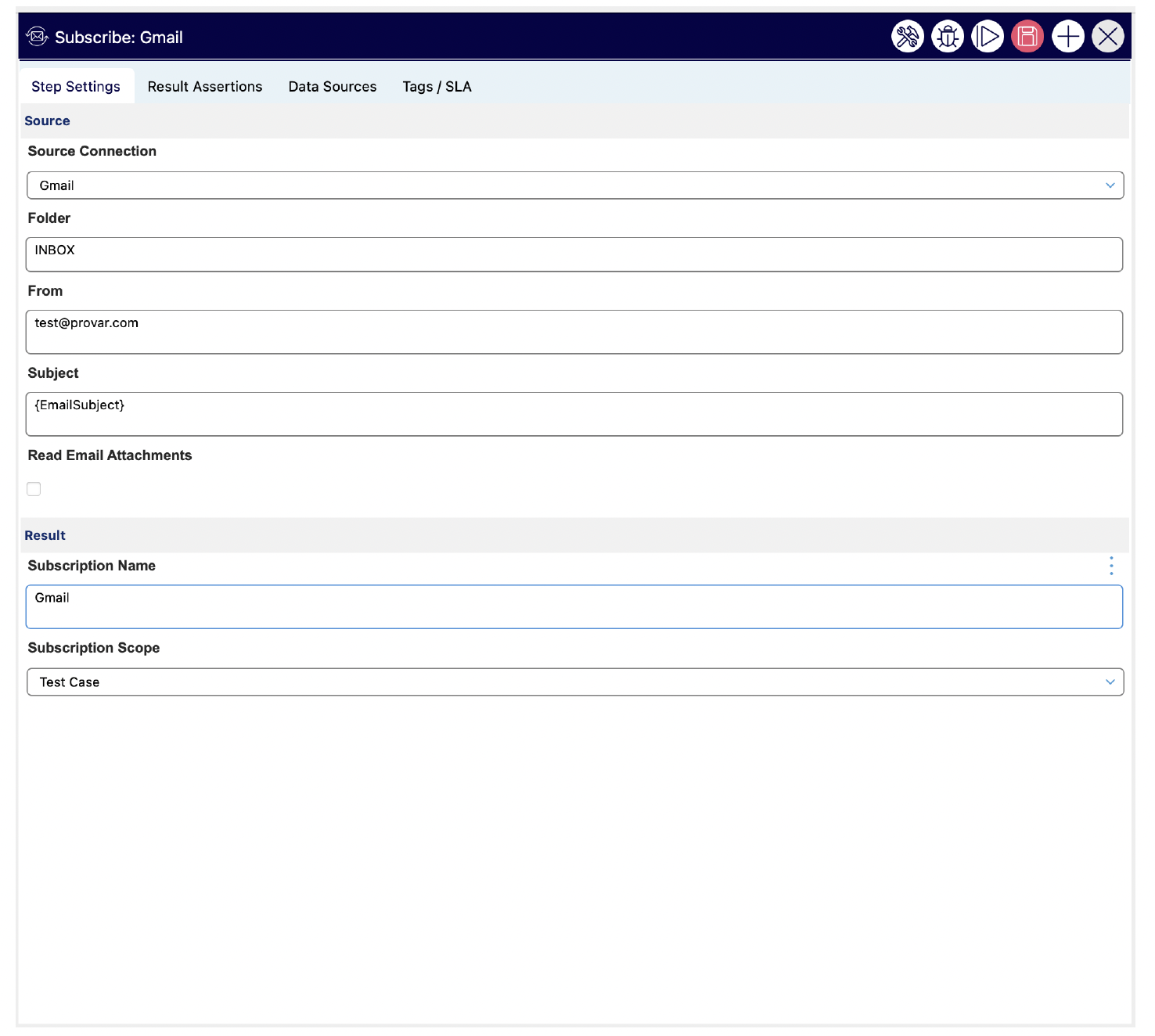The image size is (1155, 1036).
Task: Click the plus icon in the header
Action: coord(1068,37)
